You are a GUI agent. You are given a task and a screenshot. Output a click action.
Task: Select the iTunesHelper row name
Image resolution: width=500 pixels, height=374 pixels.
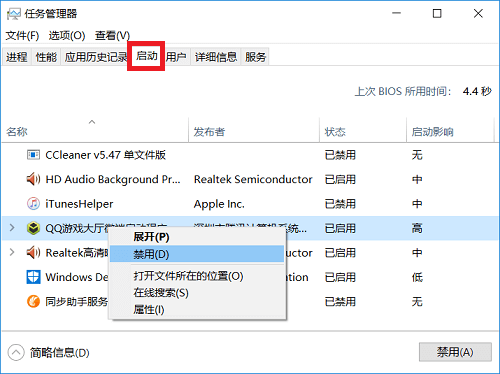[79, 204]
